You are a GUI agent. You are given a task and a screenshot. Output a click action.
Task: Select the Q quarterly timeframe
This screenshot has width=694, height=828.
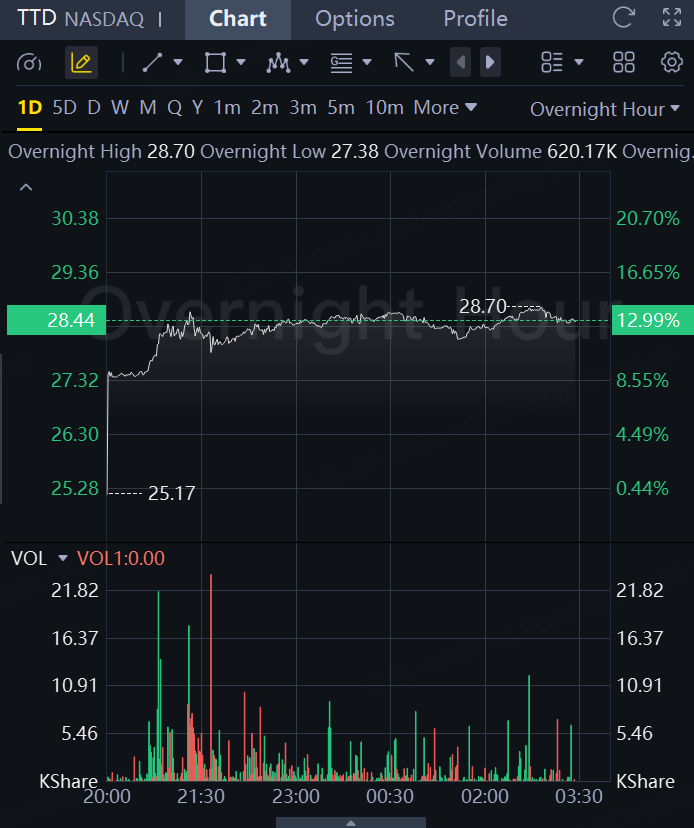(x=174, y=108)
